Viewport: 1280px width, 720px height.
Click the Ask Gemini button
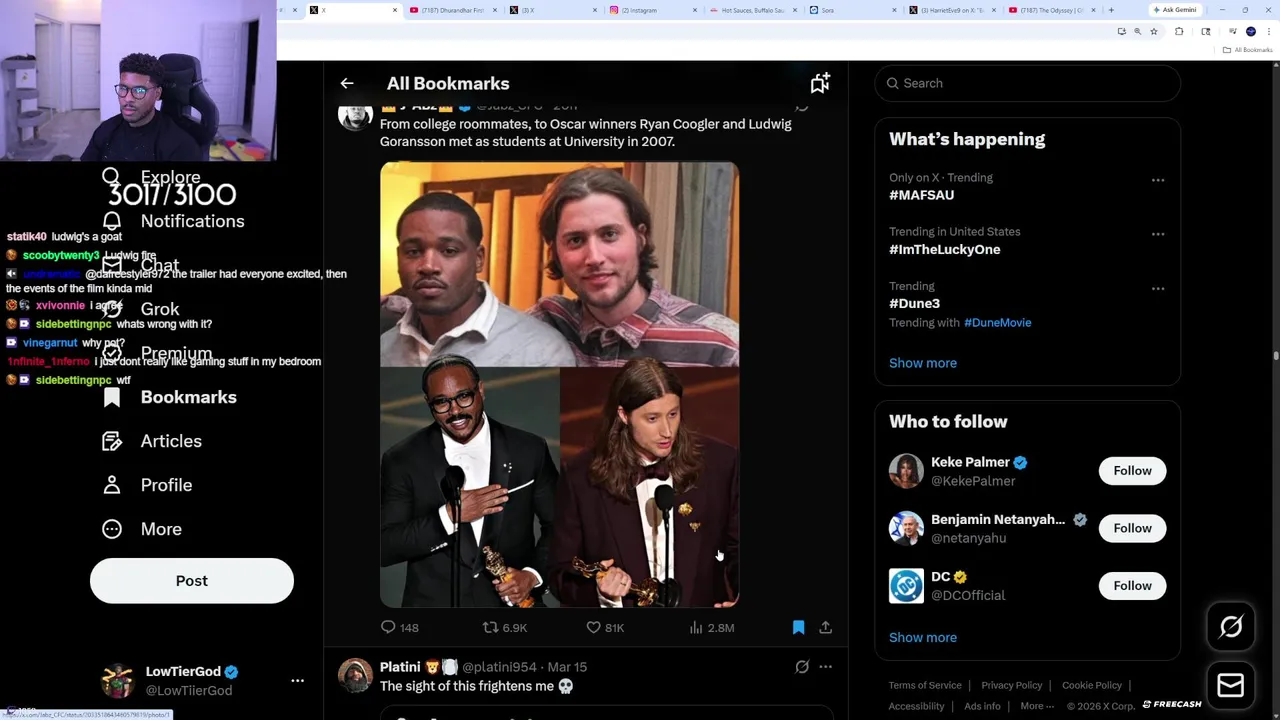pos(1175,10)
